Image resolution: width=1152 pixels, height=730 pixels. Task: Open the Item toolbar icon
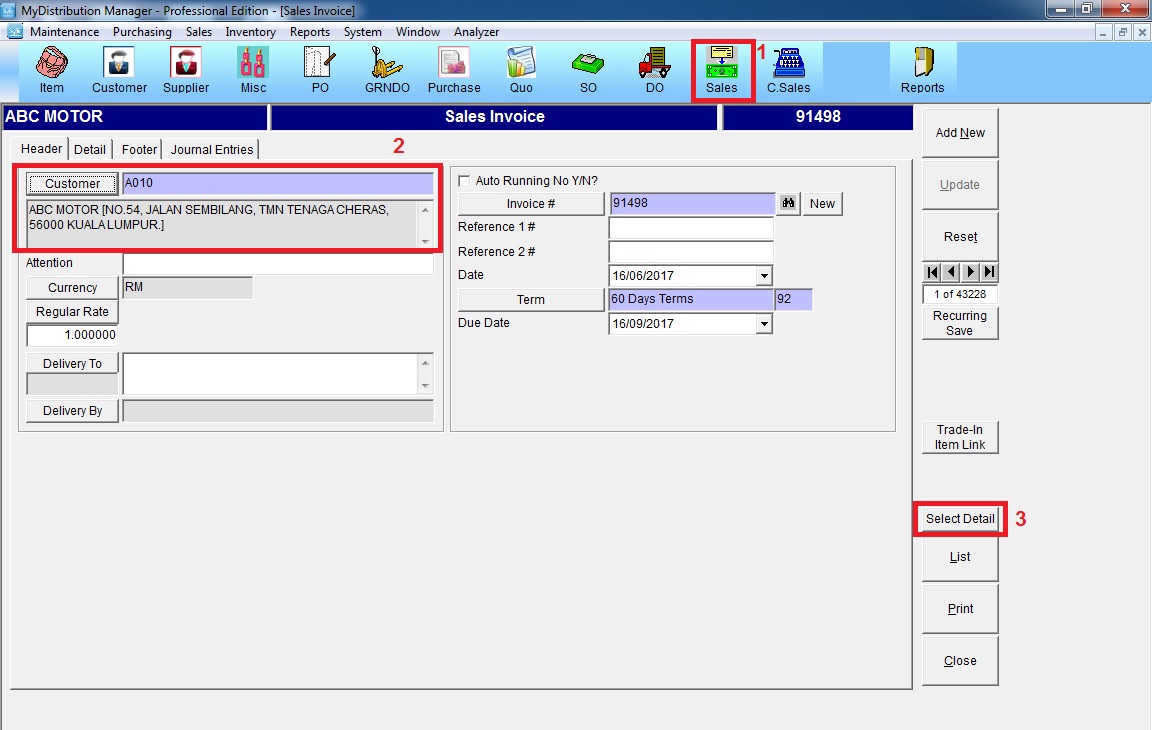tap(51, 70)
